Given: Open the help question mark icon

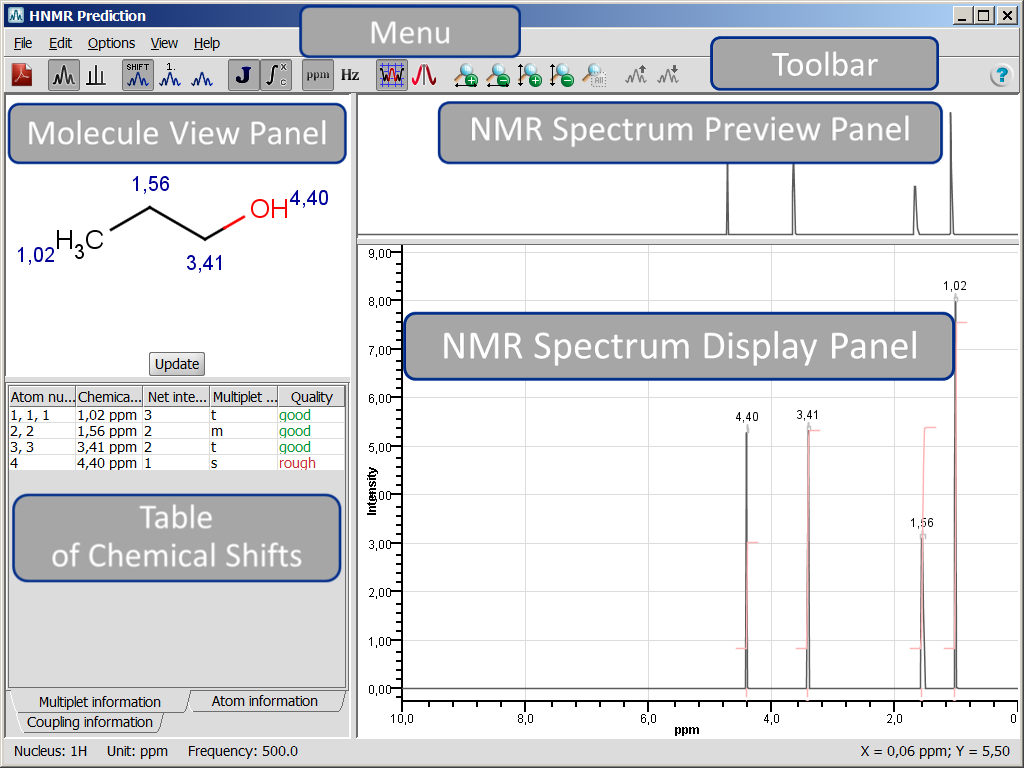Looking at the screenshot, I should click(1000, 76).
